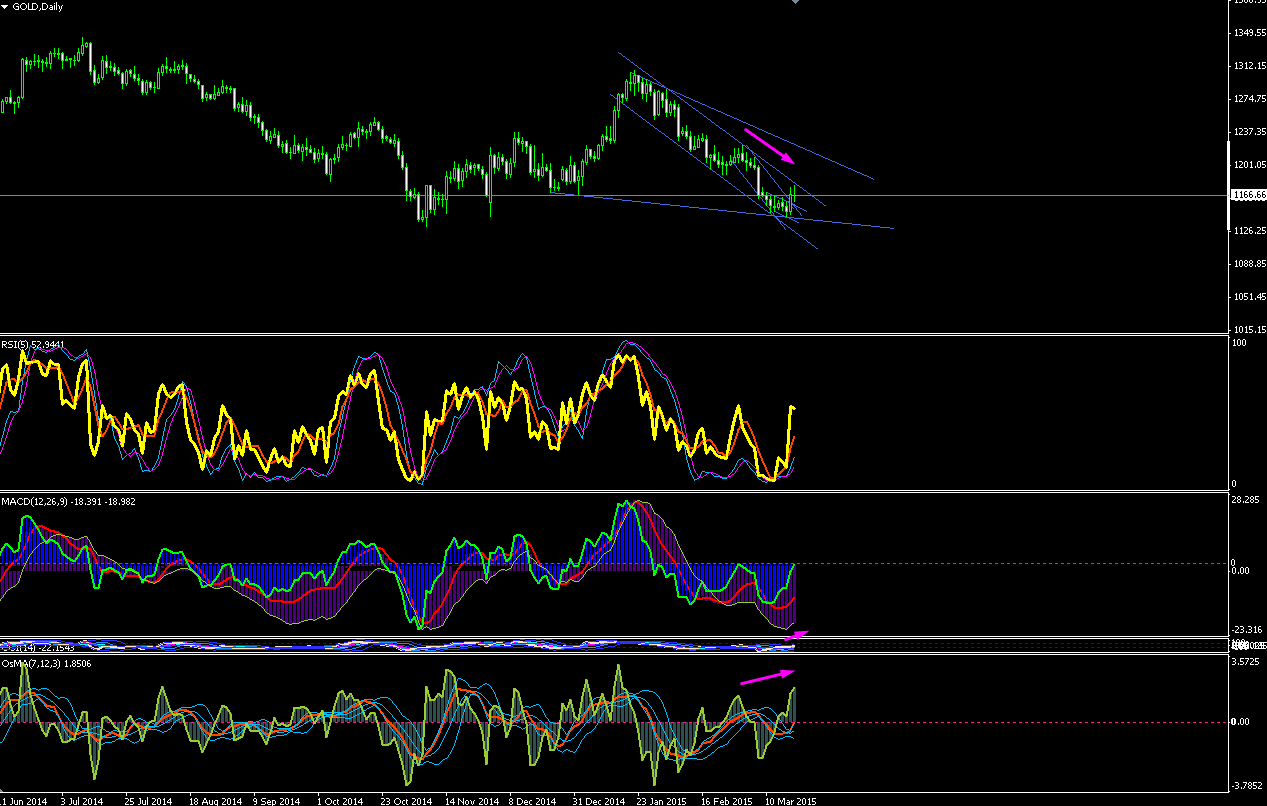The height and width of the screenshot is (806, 1267).
Task: Click the 1201.05 price scale value
Action: tap(1249, 165)
